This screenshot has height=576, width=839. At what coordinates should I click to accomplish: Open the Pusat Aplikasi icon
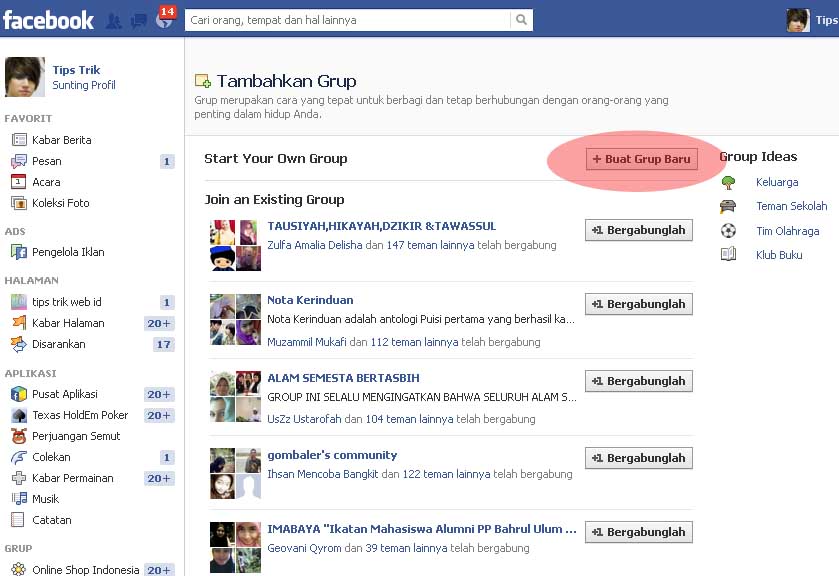pyautogui.click(x=19, y=394)
